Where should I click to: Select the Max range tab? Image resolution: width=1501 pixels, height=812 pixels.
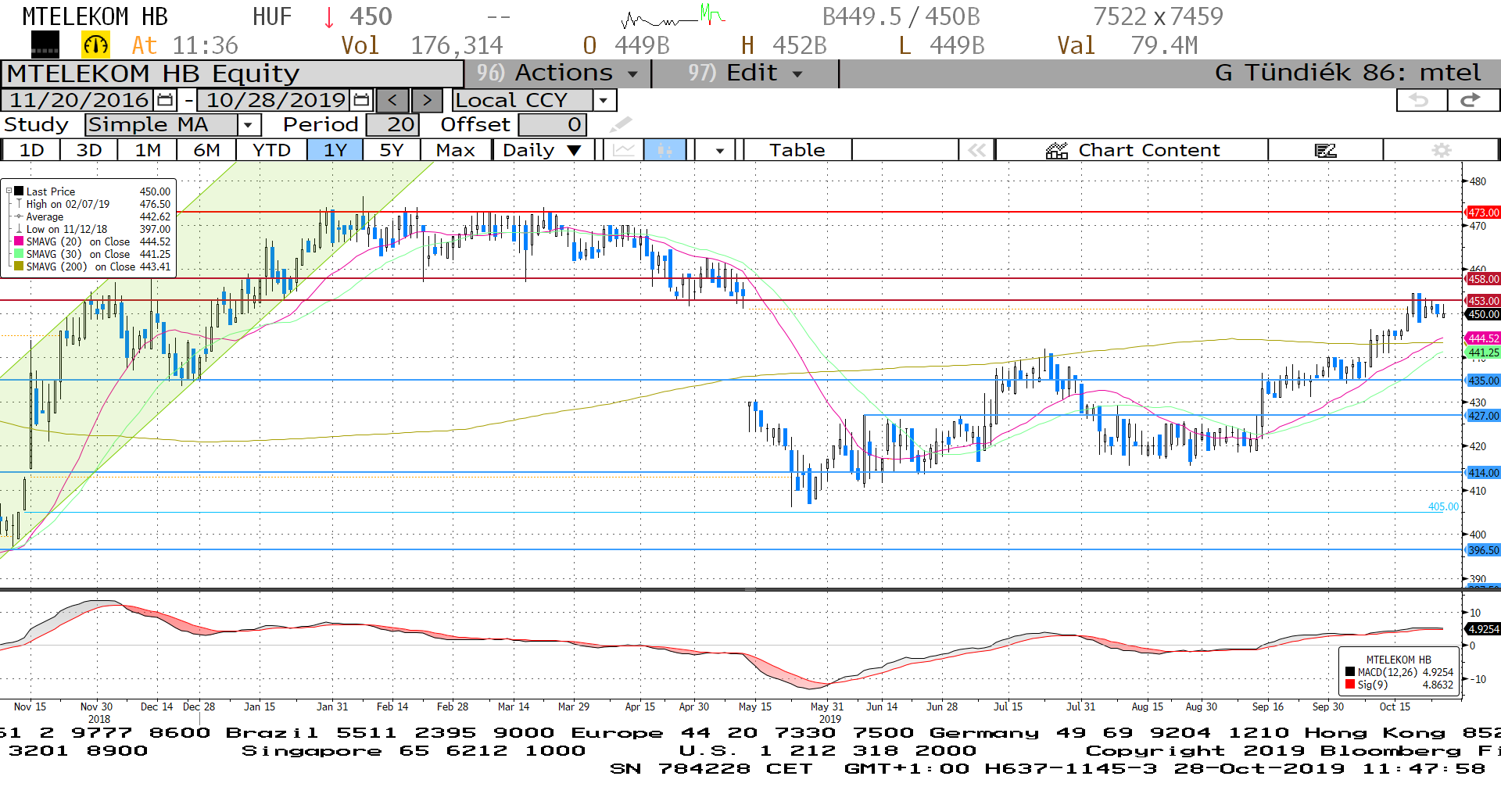point(456,150)
